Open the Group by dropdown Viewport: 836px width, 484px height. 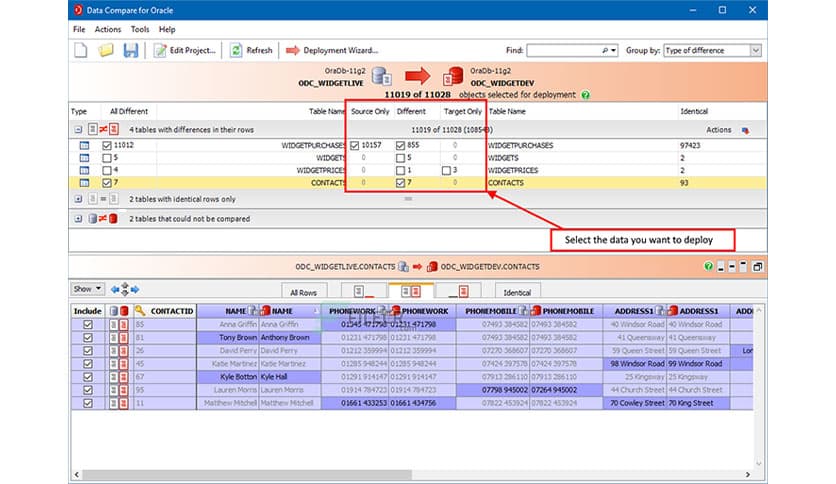click(x=755, y=50)
